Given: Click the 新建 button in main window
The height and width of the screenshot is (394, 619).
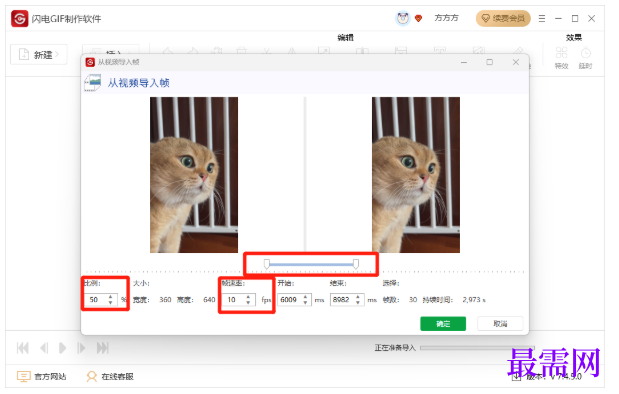Looking at the screenshot, I should pos(39,54).
